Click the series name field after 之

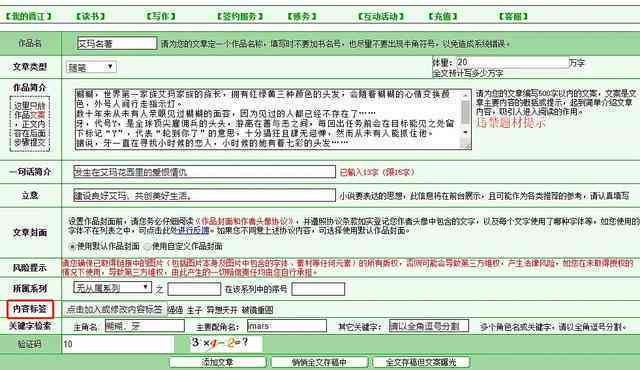(x=194, y=289)
